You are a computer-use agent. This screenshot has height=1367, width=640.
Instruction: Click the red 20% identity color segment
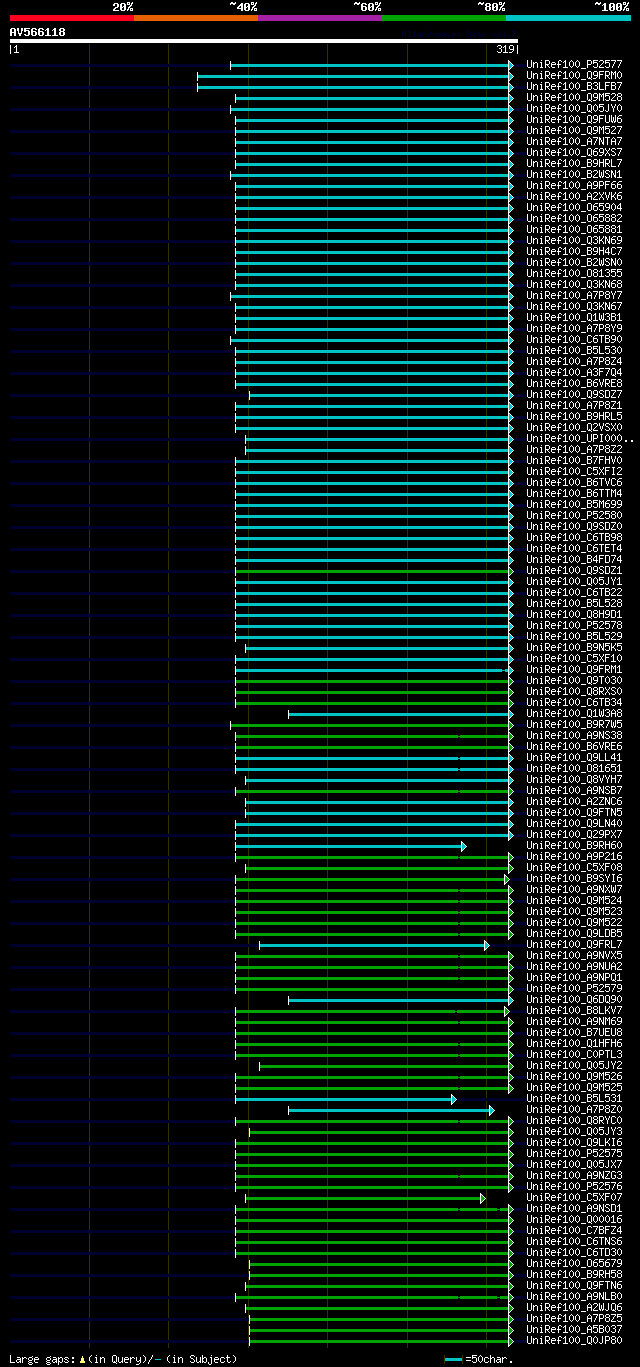coord(71,18)
